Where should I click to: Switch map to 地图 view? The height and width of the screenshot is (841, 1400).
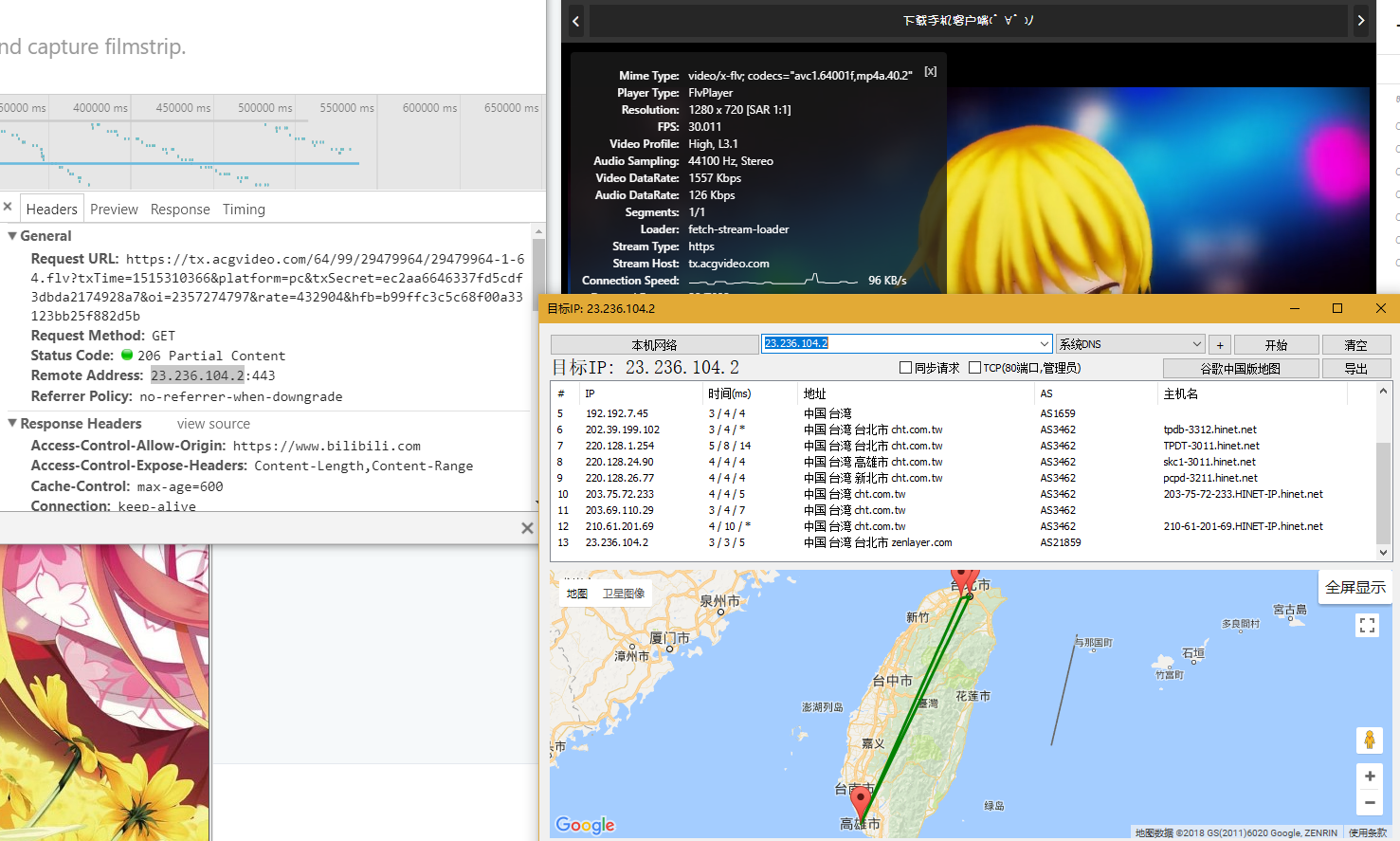click(x=577, y=594)
